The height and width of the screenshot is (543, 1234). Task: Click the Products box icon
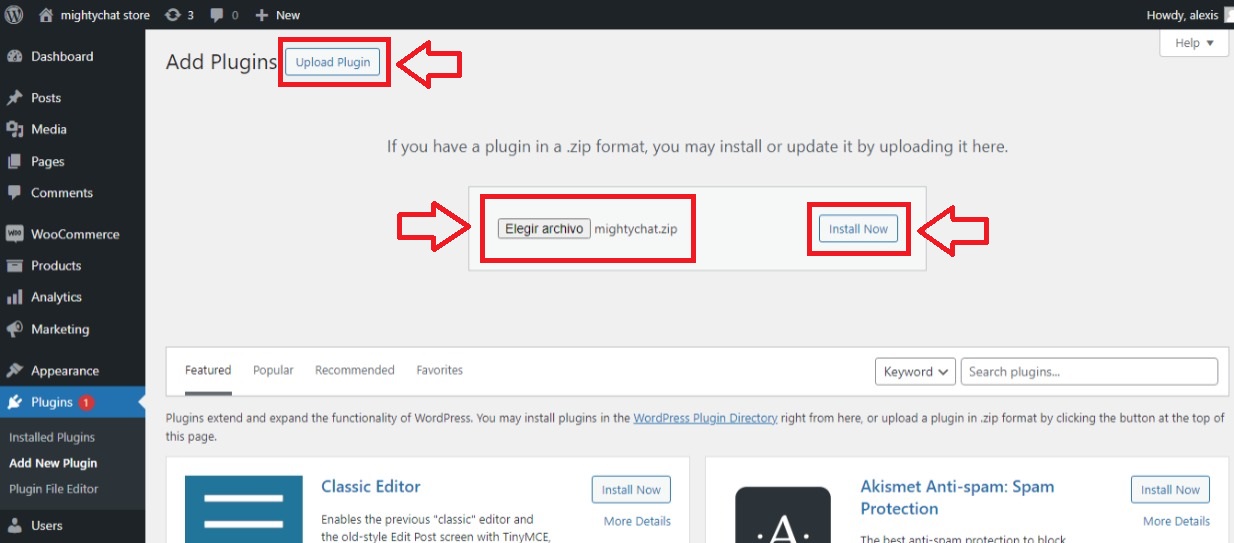tap(15, 266)
